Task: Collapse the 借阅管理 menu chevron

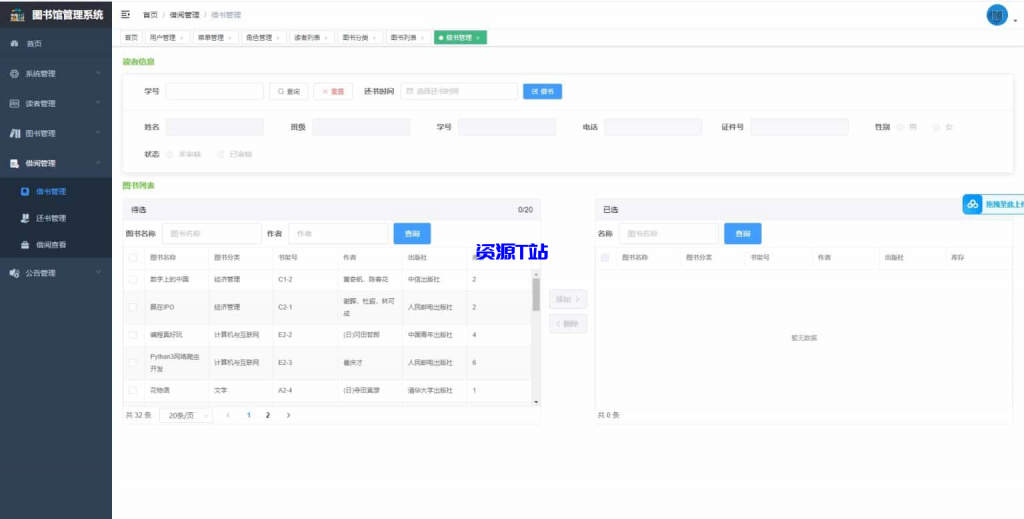Action: [x=98, y=163]
